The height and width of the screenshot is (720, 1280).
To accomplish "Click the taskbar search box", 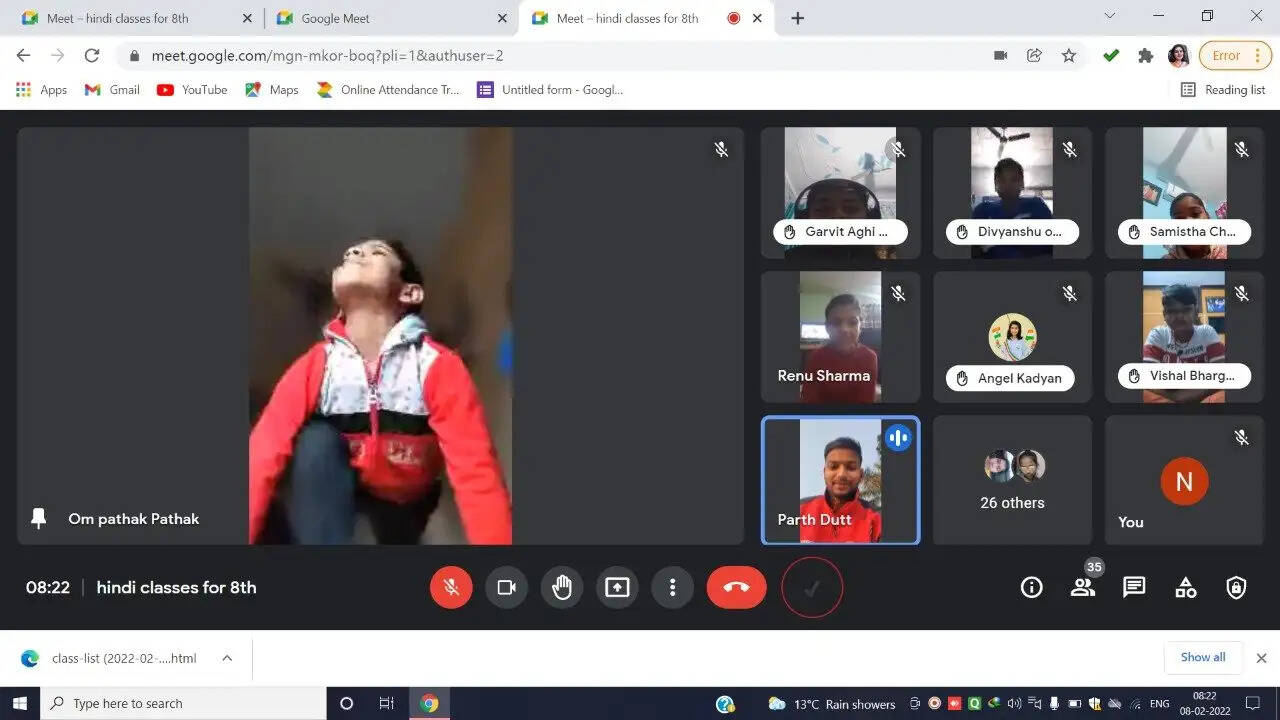I will tap(183, 703).
